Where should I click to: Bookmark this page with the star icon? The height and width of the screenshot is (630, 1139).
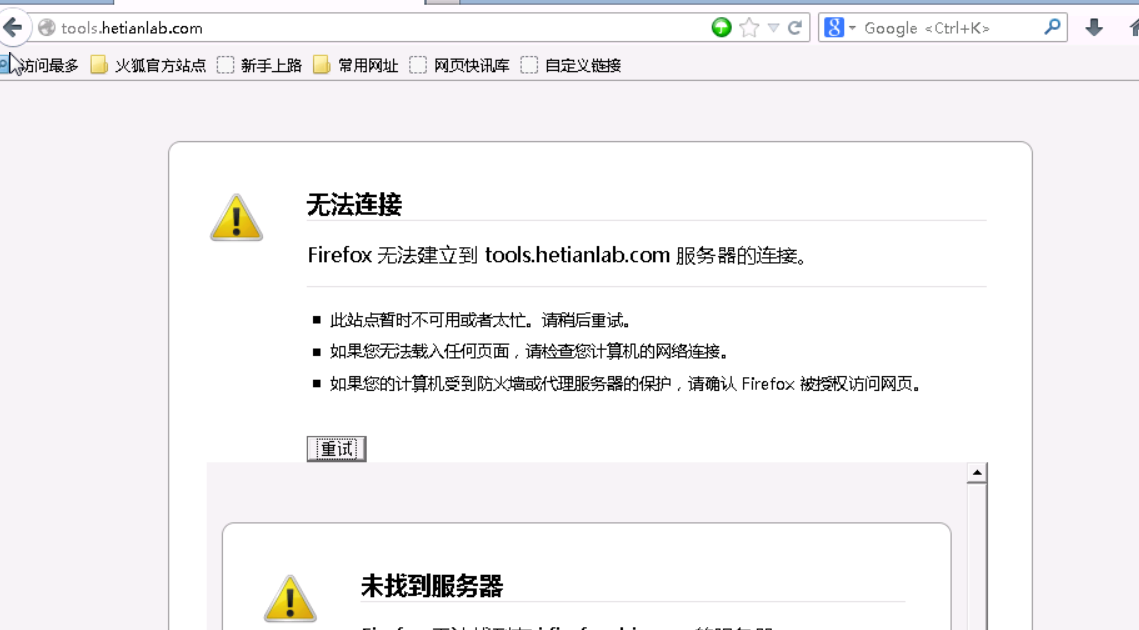pyautogui.click(x=749, y=28)
